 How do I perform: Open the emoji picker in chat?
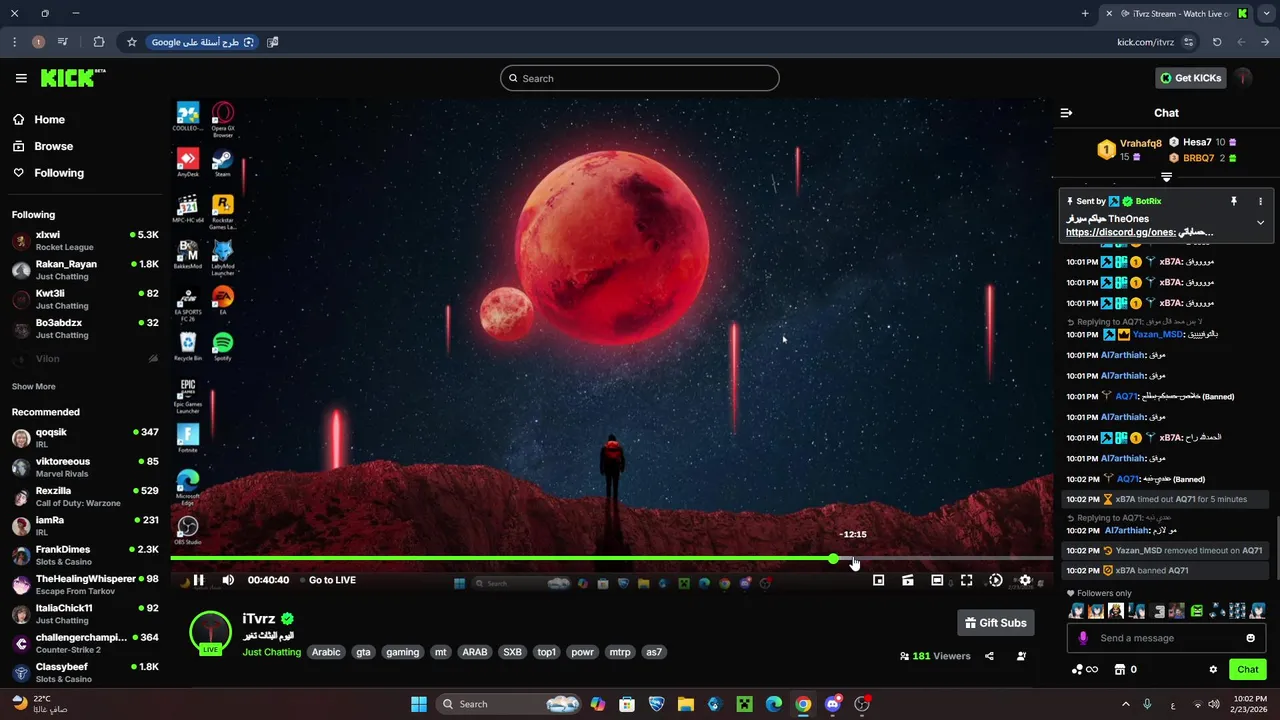(1250, 638)
